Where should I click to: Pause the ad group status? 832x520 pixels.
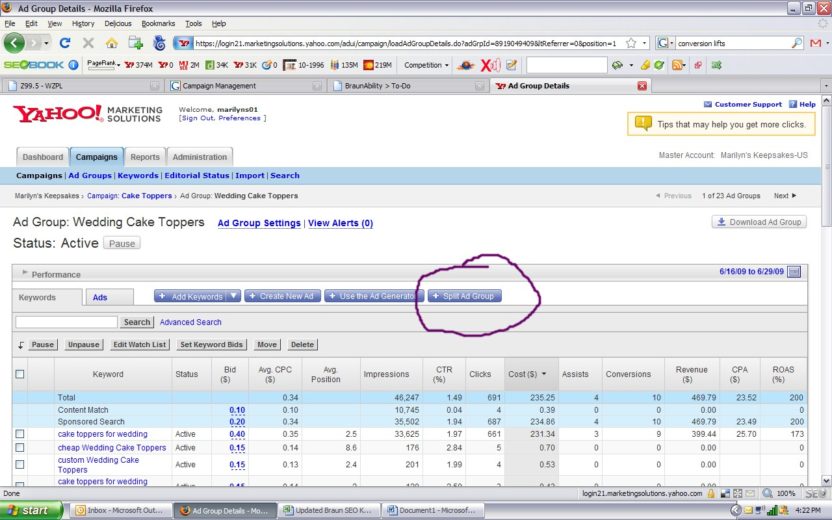122,244
